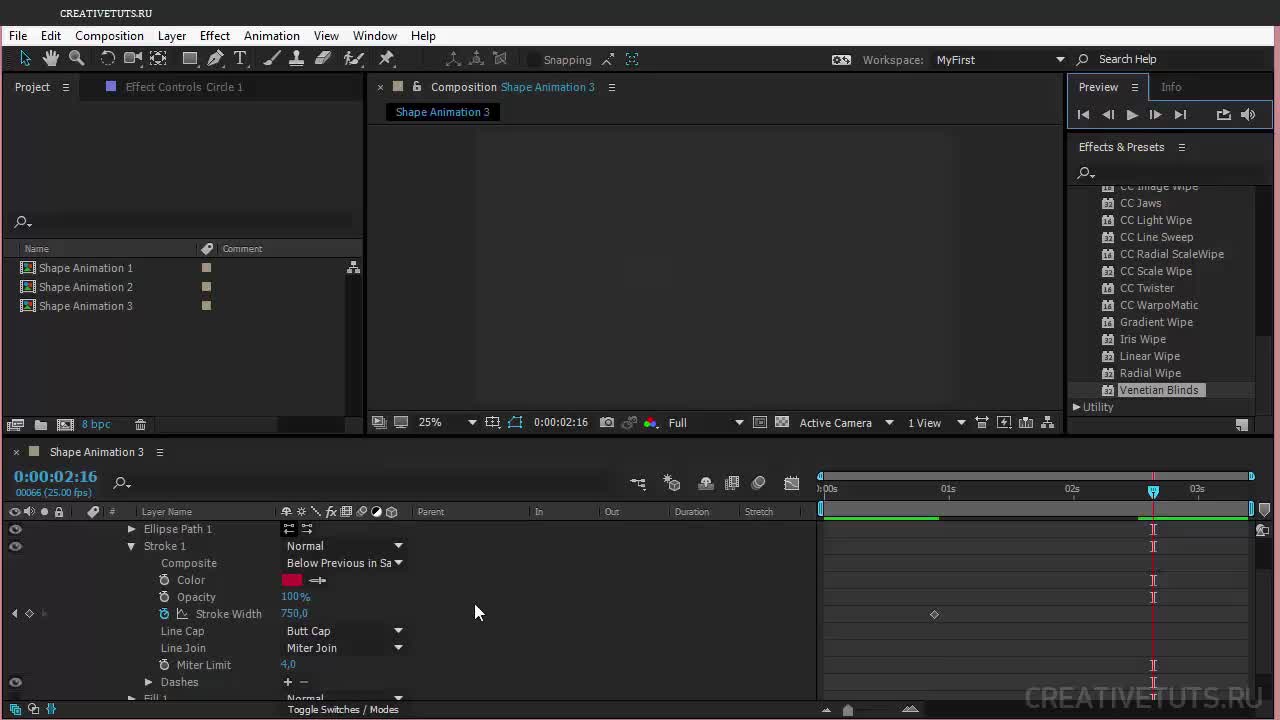Screen dimensions: 1280x720
Task: Toggle the Color property stopwatch
Action: coord(165,580)
